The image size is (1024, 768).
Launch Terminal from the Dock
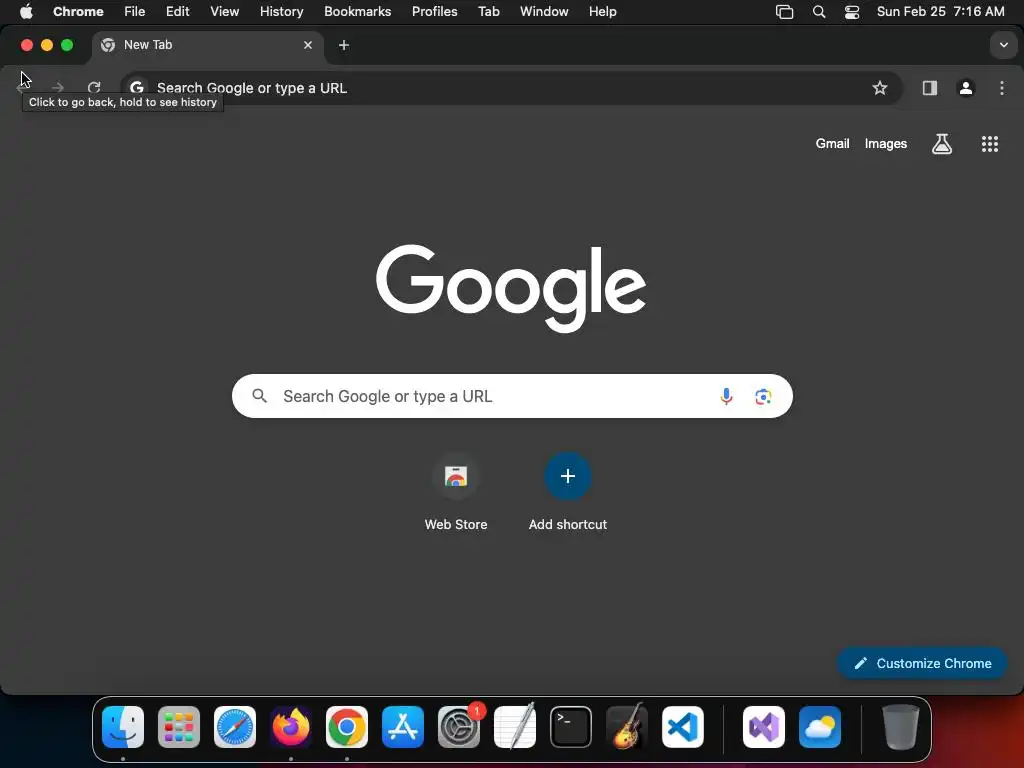pyautogui.click(x=571, y=727)
